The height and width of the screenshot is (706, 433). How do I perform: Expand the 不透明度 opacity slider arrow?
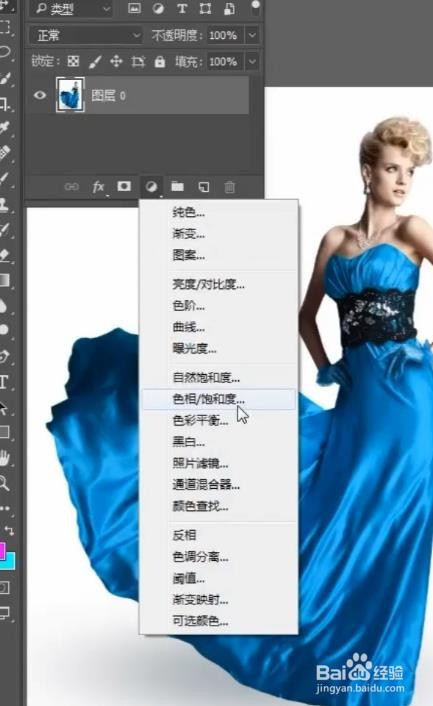252,35
